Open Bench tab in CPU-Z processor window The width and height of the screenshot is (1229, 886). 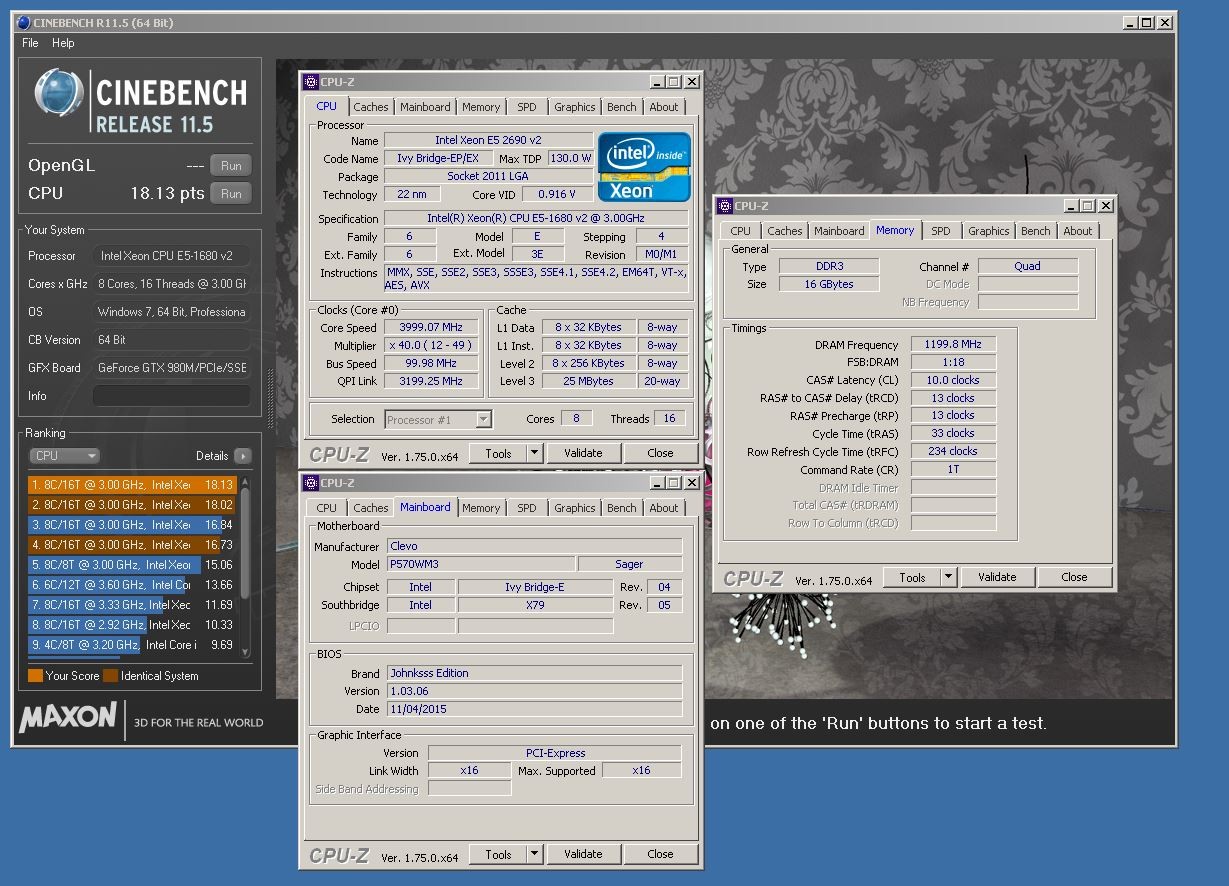click(x=622, y=107)
